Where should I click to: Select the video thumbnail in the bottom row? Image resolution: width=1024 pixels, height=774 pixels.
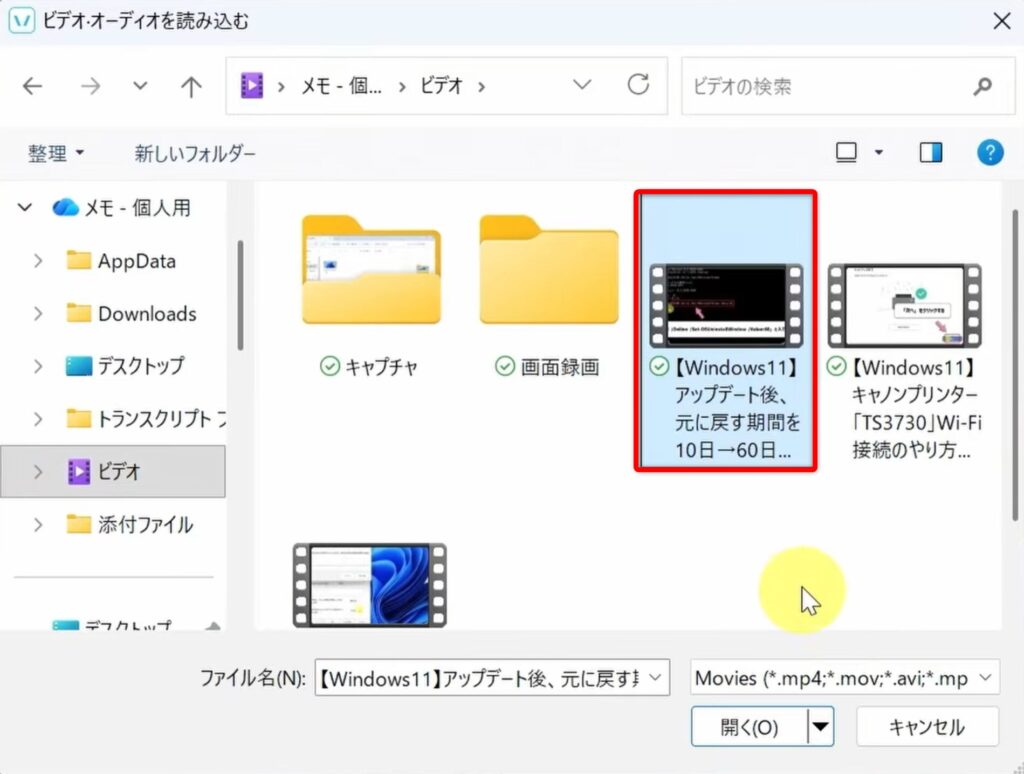click(x=370, y=585)
